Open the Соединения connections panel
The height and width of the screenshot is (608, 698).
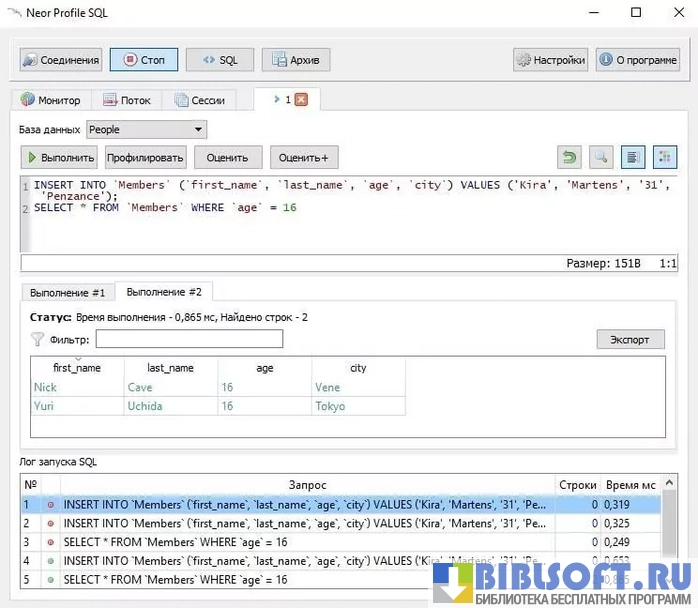point(61,60)
